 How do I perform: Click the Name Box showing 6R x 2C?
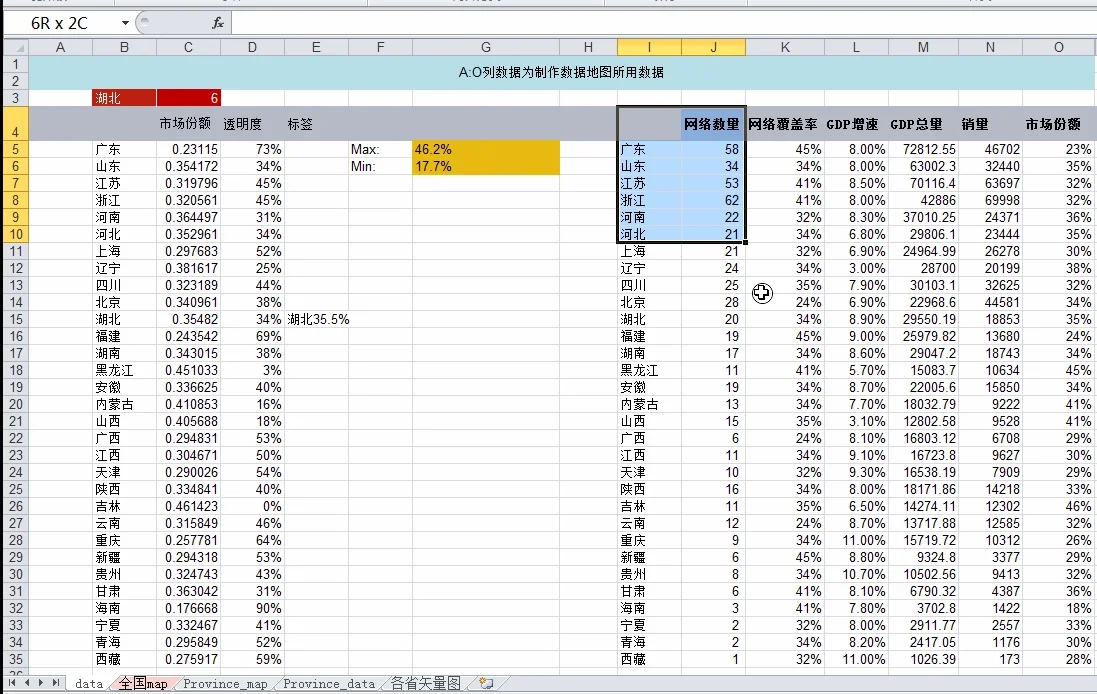tap(62, 23)
